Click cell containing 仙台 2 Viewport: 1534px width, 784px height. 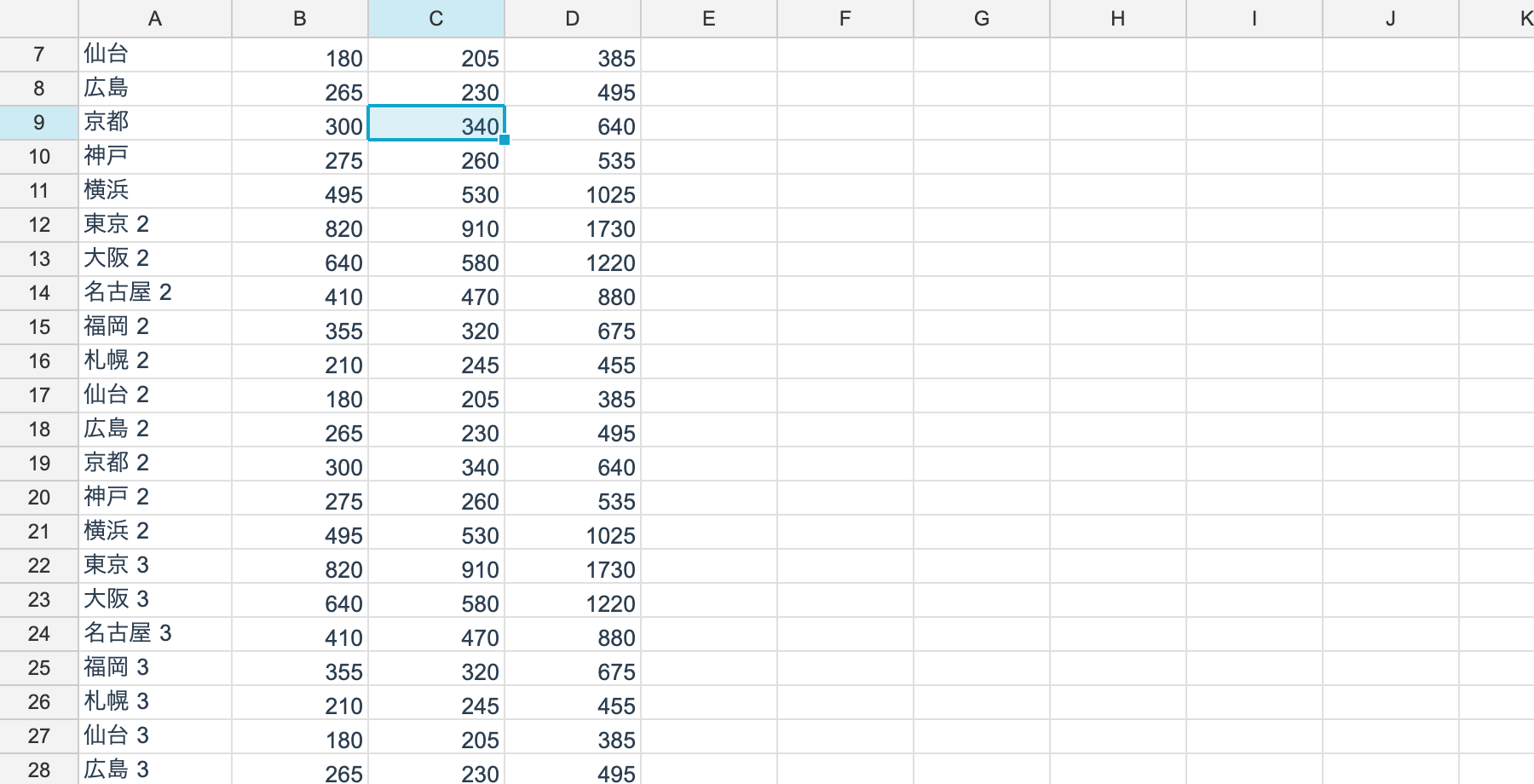click(155, 395)
